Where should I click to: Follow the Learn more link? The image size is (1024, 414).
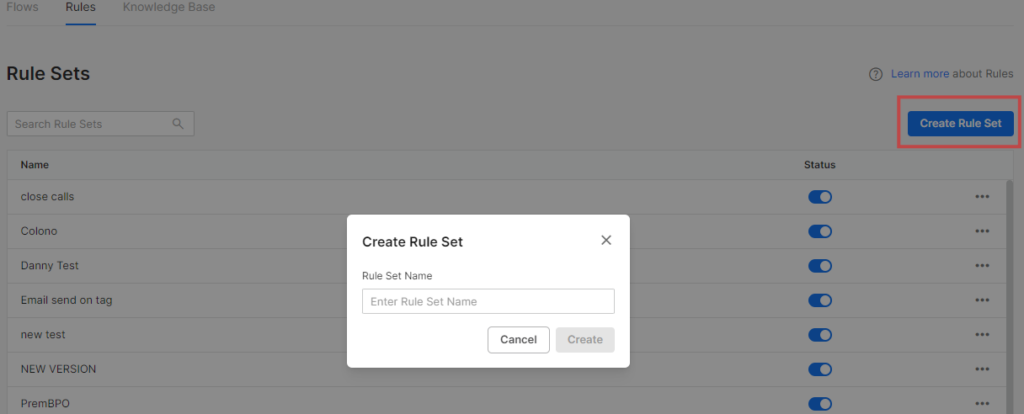tap(920, 74)
